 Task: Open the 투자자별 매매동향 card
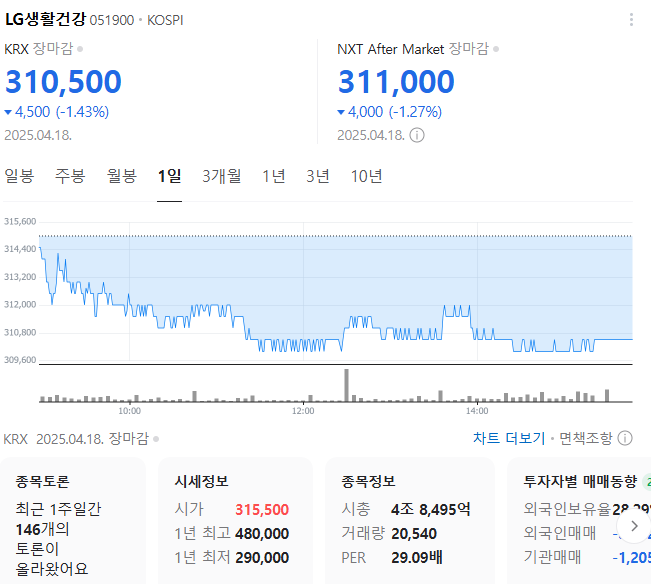579,521
